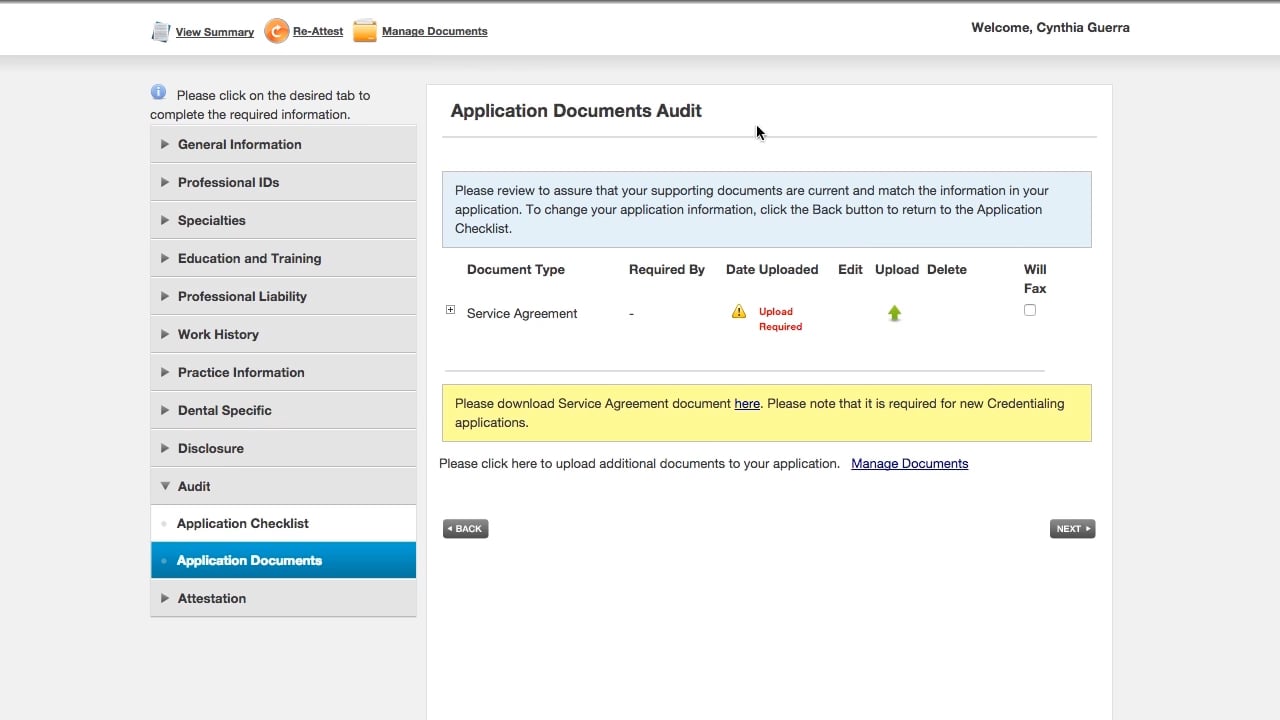Open the Dental Specific section

click(x=283, y=410)
